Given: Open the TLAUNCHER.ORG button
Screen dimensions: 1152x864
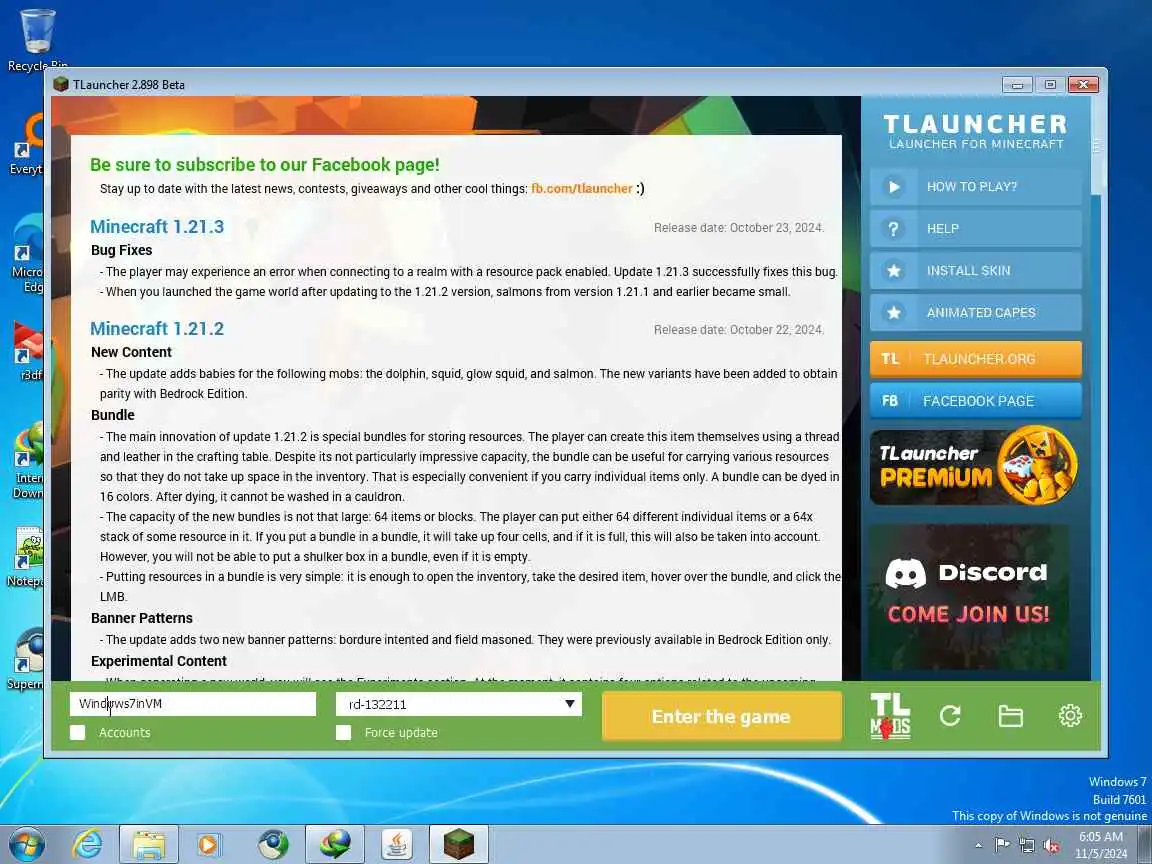Looking at the screenshot, I should click(x=976, y=359).
